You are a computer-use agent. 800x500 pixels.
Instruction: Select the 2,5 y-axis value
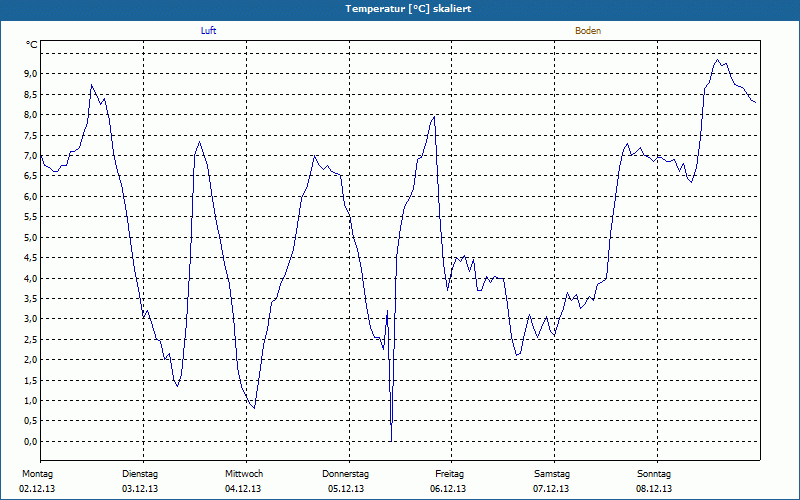[x=31, y=339]
